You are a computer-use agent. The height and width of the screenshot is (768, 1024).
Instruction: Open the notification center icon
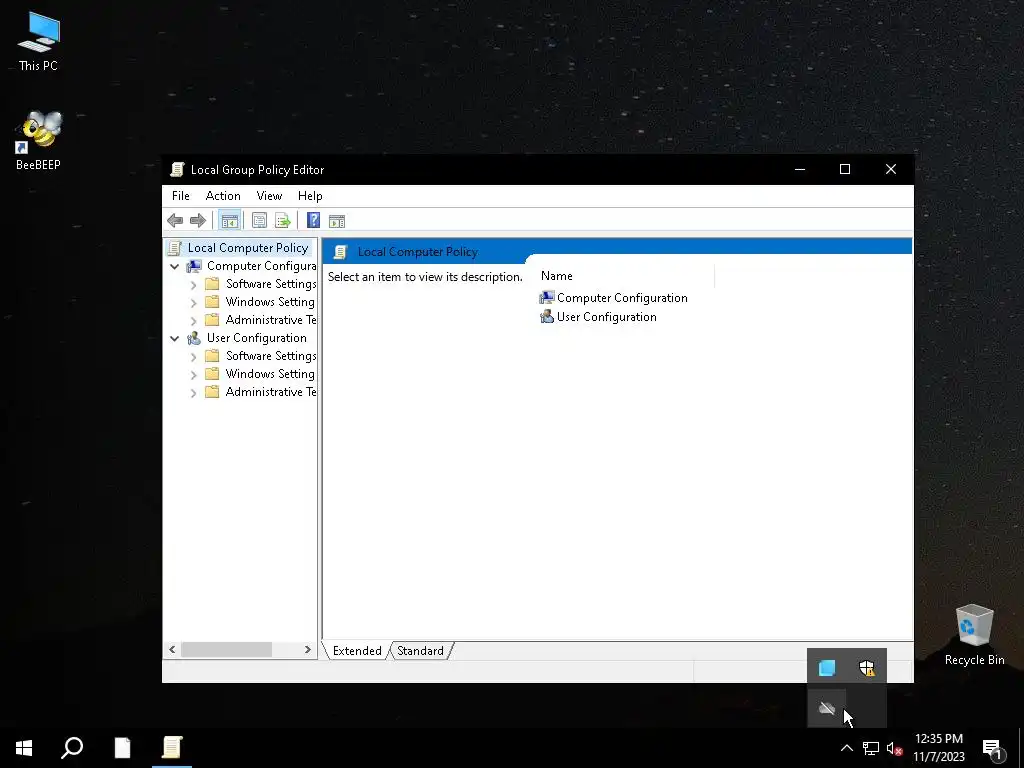click(x=993, y=749)
